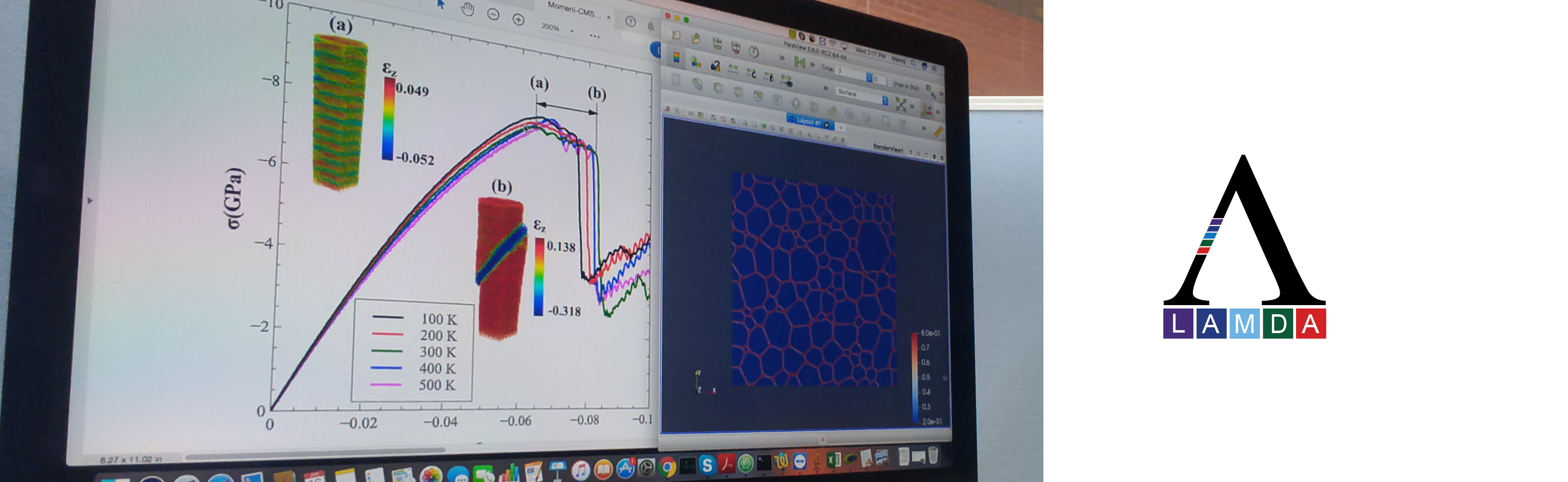Click ParaView orientation axes icon
This screenshot has width=1568, height=482.
point(926,110)
